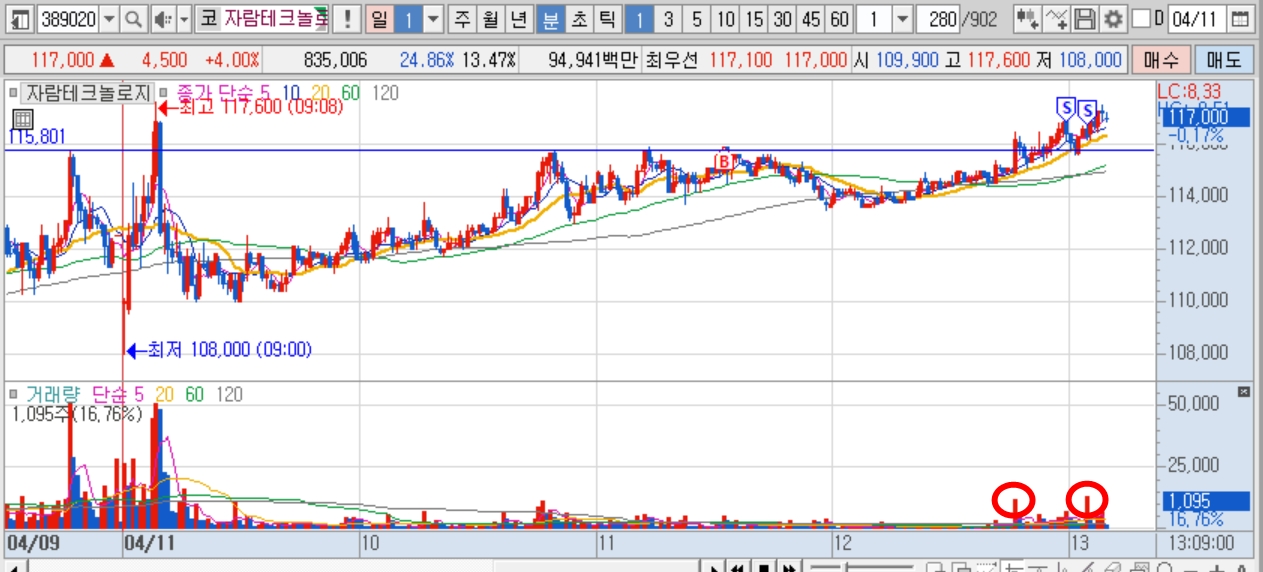This screenshot has width=1263, height=572.
Task: Click the stock name field 자람테크놀
Action: click(x=274, y=18)
